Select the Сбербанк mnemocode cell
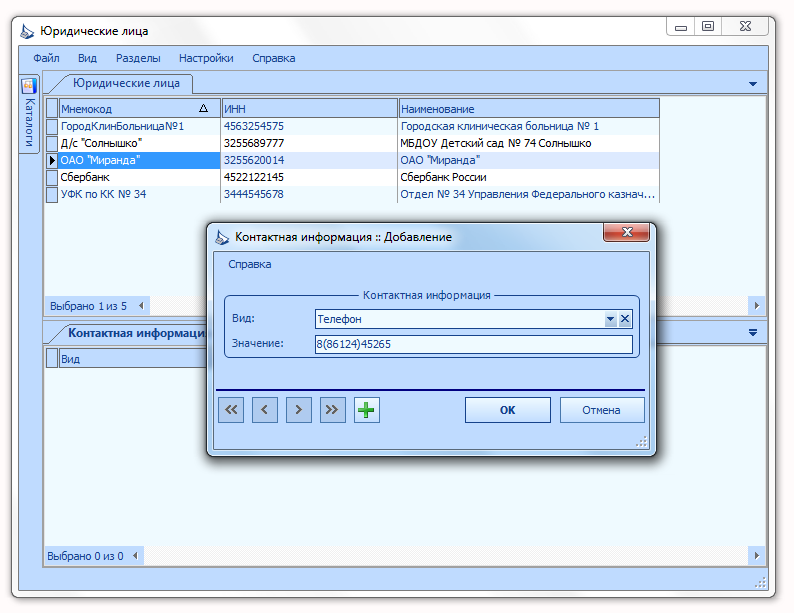Image resolution: width=794 pixels, height=613 pixels. pyautogui.click(x=139, y=177)
